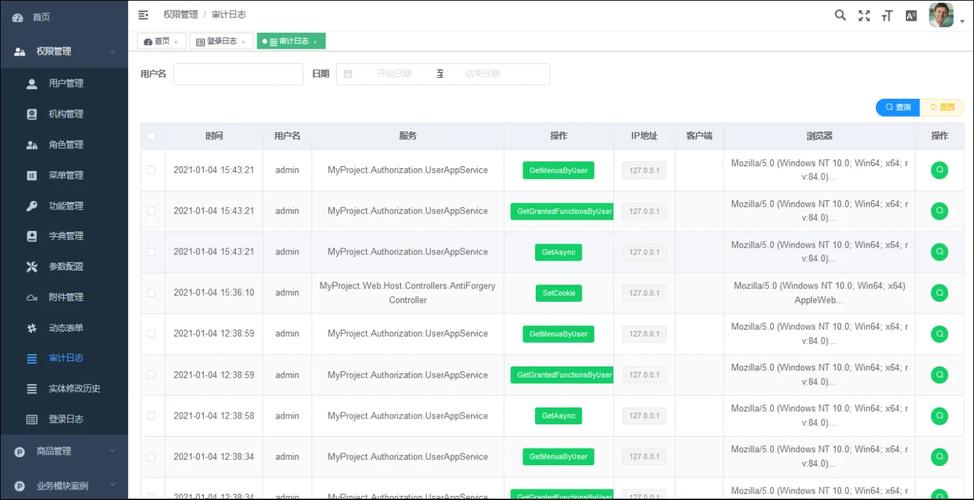Check the first row's checkbox

[152, 170]
